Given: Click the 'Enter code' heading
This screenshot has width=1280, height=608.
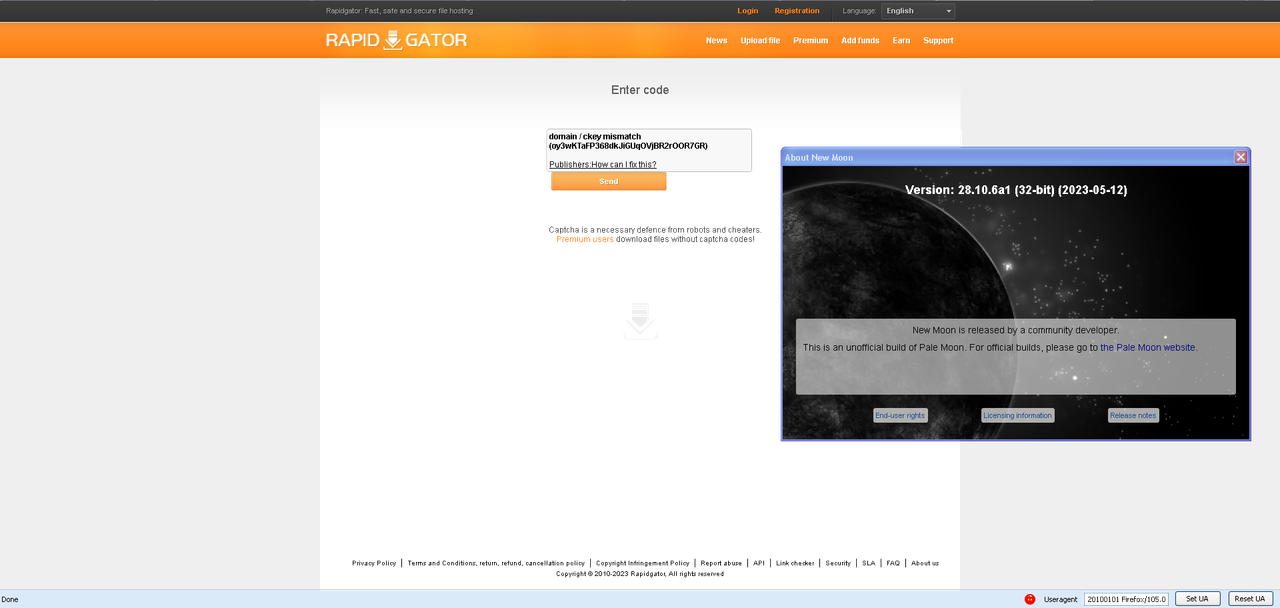Looking at the screenshot, I should [640, 90].
